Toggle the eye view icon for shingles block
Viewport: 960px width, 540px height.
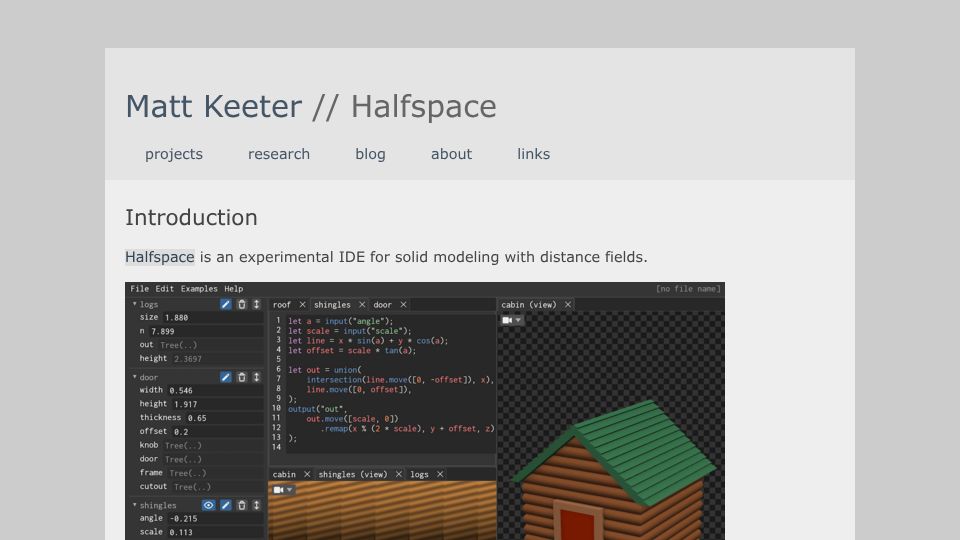pos(209,505)
